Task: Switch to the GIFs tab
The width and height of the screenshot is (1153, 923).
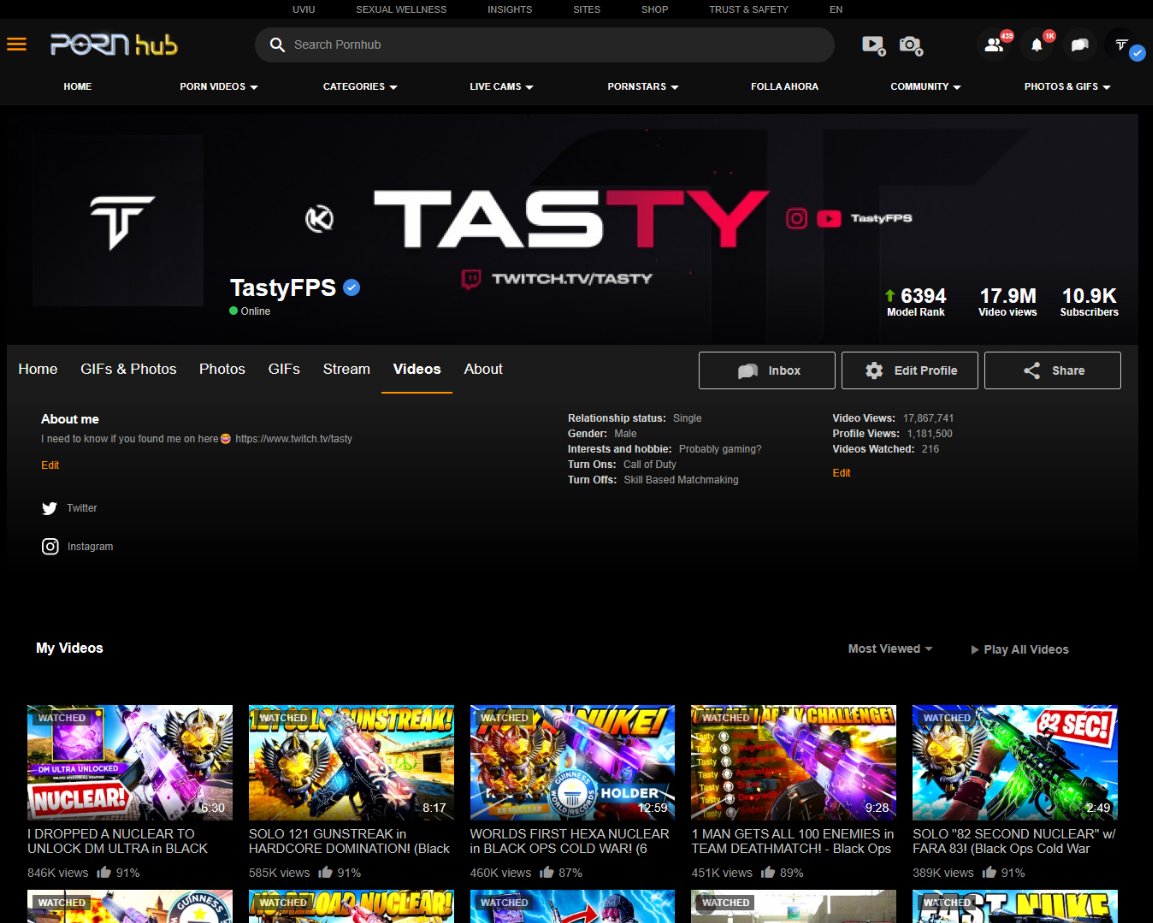Action: pos(284,369)
